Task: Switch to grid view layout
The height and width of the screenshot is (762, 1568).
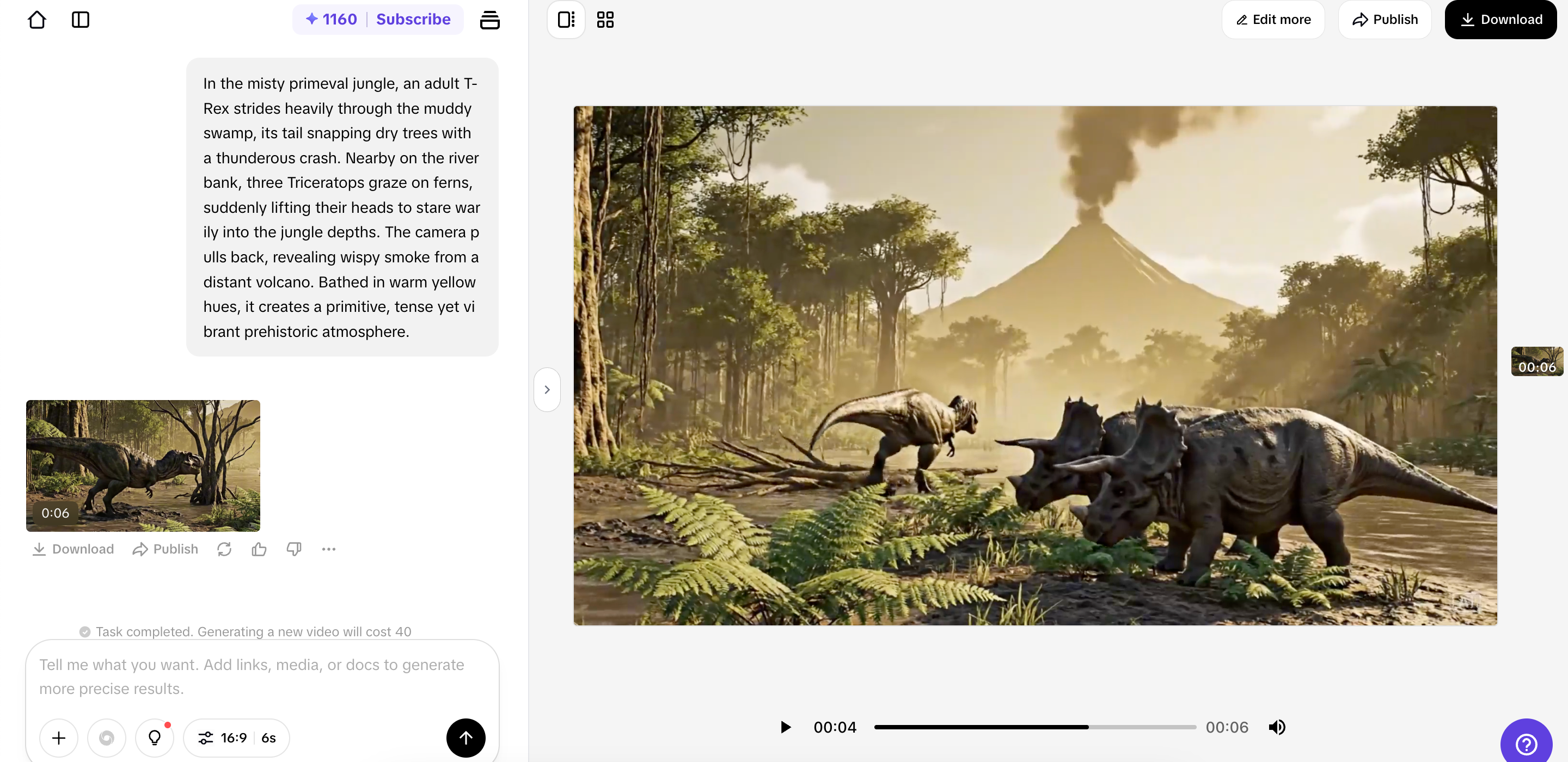Action: (x=605, y=20)
